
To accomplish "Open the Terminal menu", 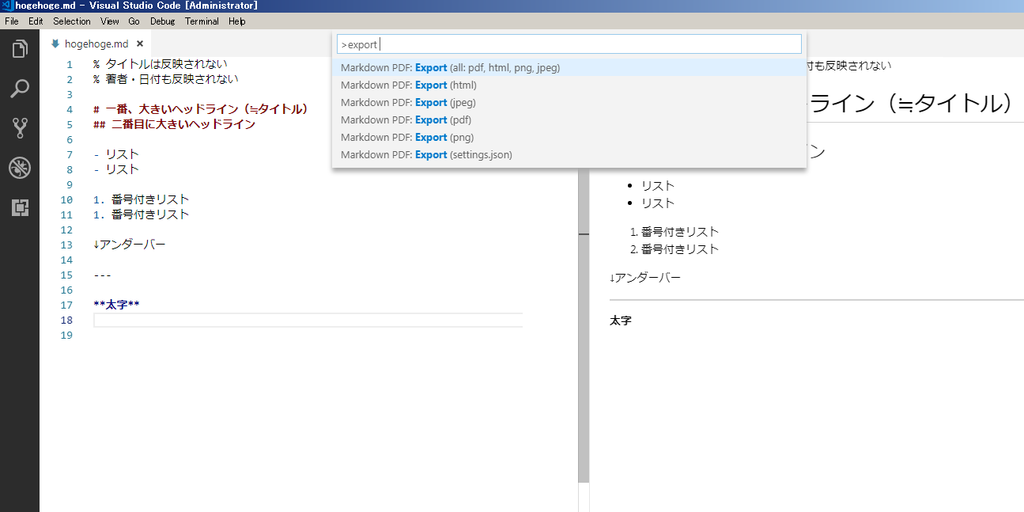I will (202, 22).
